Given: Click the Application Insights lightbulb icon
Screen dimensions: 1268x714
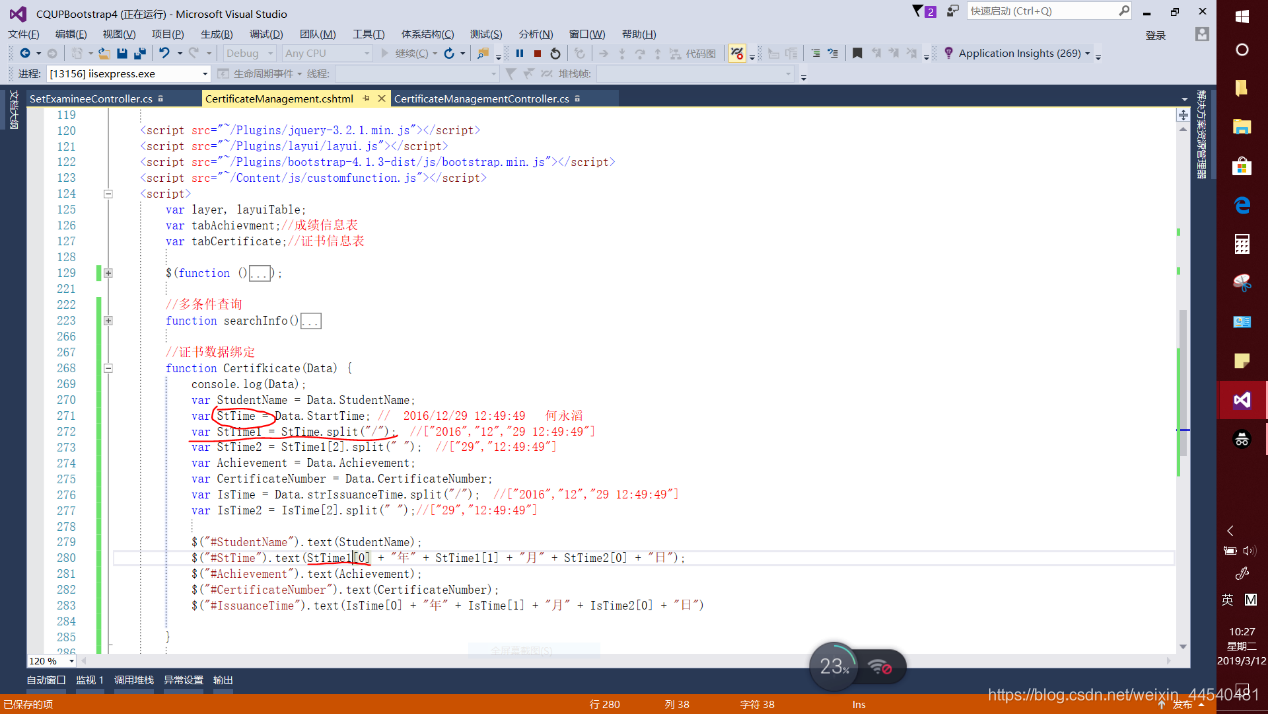Looking at the screenshot, I should point(948,53).
